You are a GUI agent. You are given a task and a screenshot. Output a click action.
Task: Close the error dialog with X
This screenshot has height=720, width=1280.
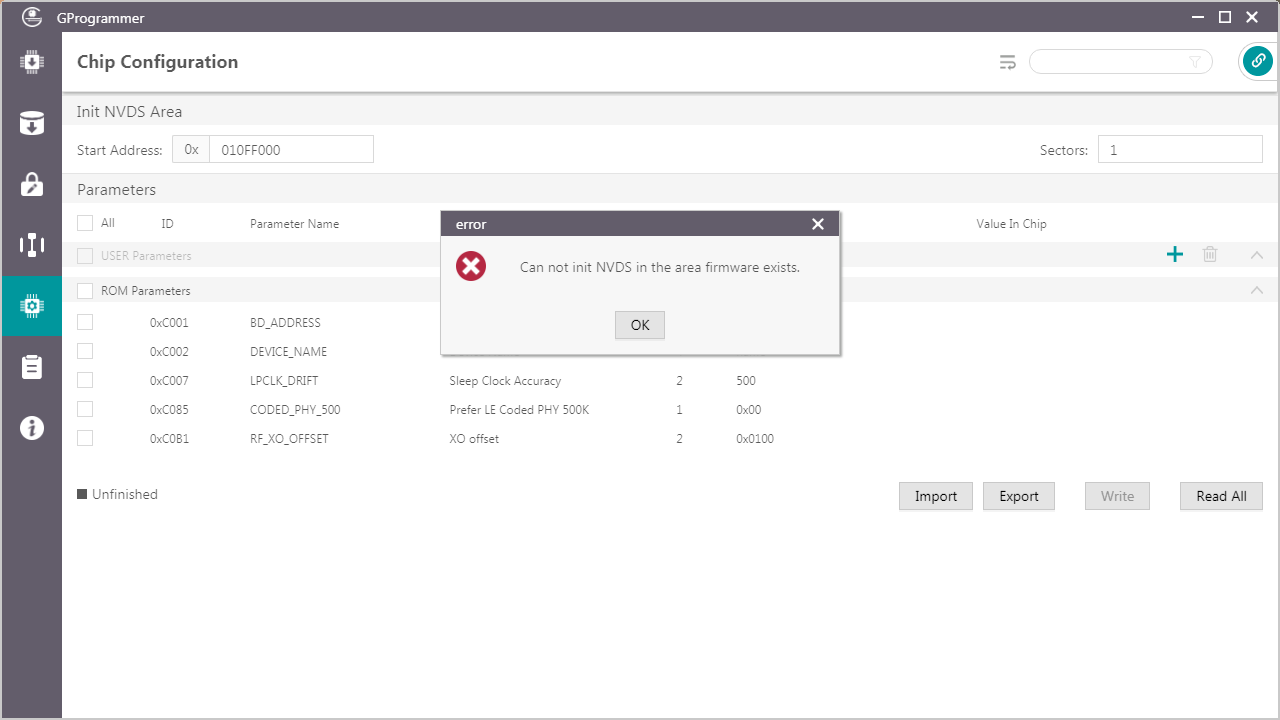818,224
